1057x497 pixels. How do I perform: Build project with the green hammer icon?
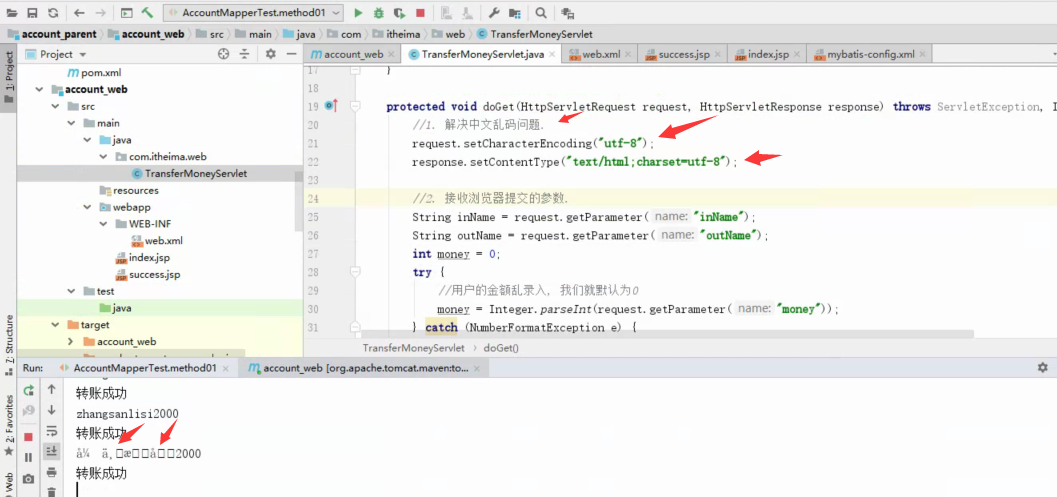point(148,13)
